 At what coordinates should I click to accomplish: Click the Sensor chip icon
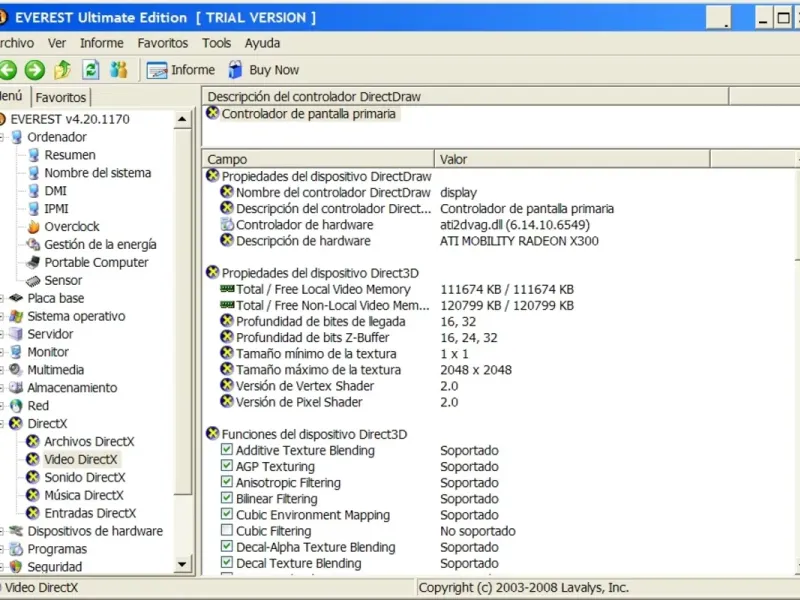point(34,281)
